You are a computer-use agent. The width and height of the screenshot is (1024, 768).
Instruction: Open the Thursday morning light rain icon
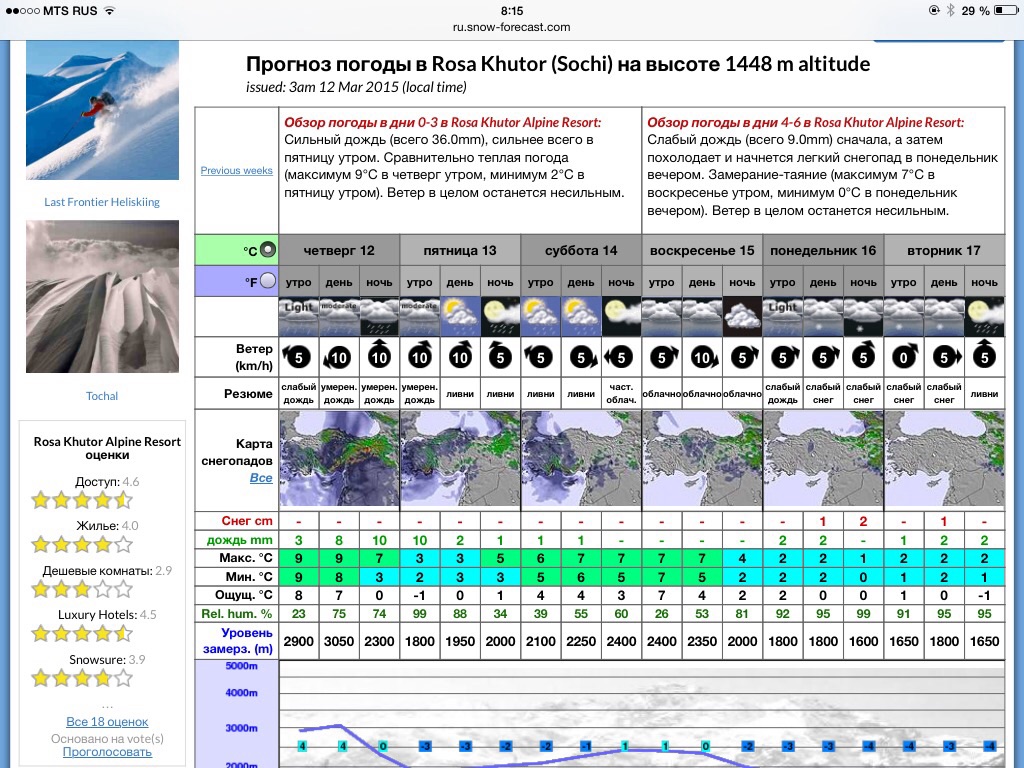coord(298,317)
